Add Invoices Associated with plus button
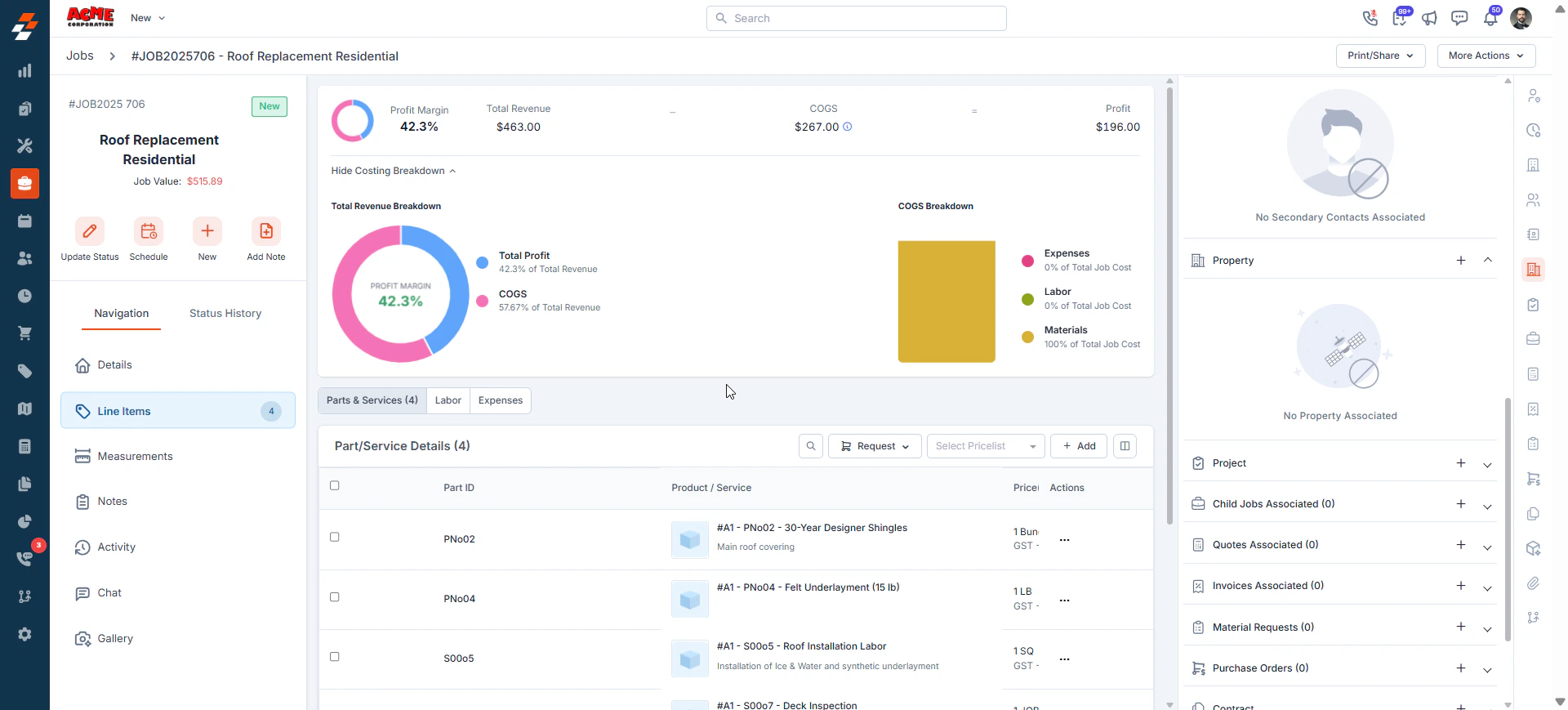The image size is (1568, 710). point(1461,586)
